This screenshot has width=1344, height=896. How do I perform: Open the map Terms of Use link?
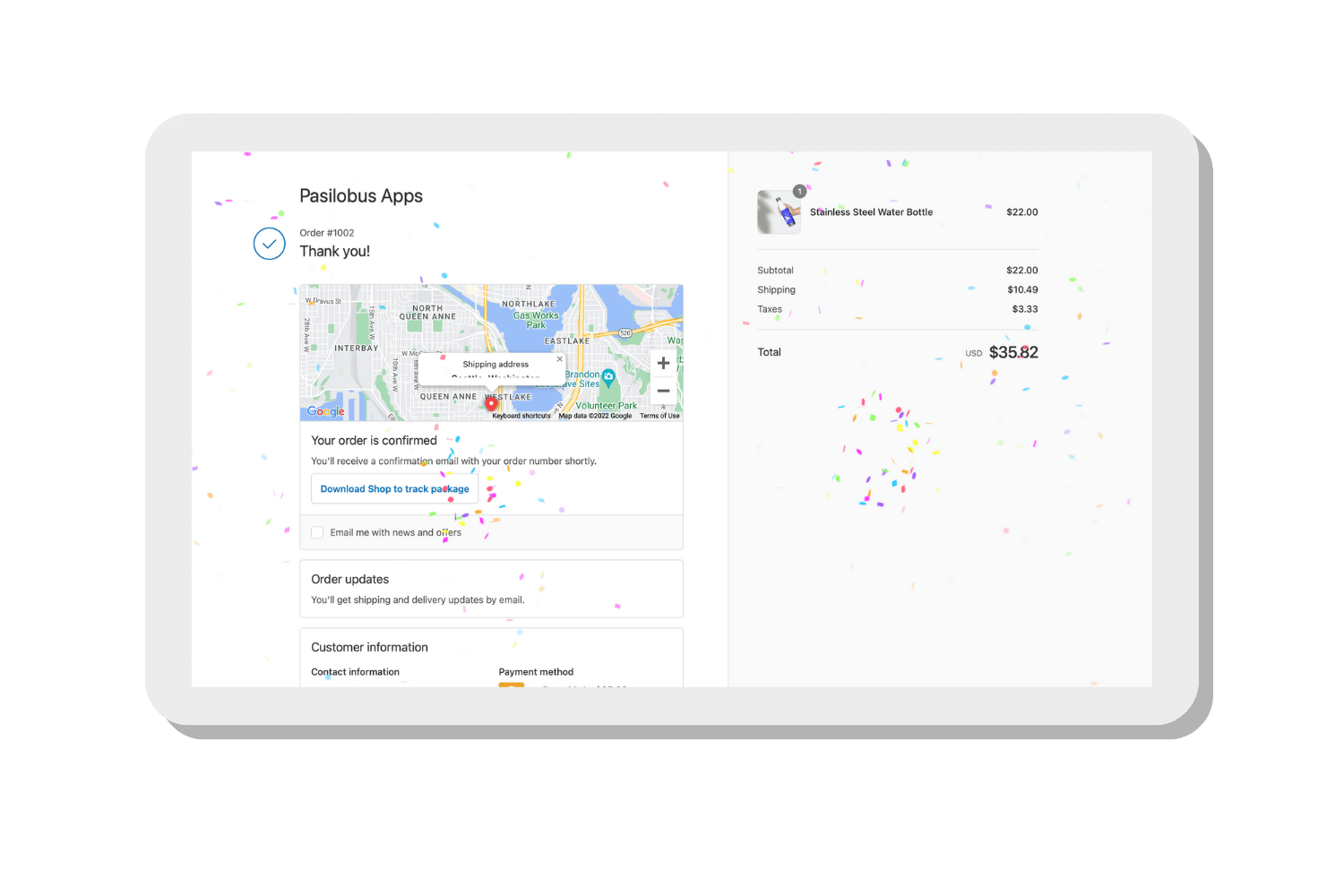pyautogui.click(x=659, y=416)
